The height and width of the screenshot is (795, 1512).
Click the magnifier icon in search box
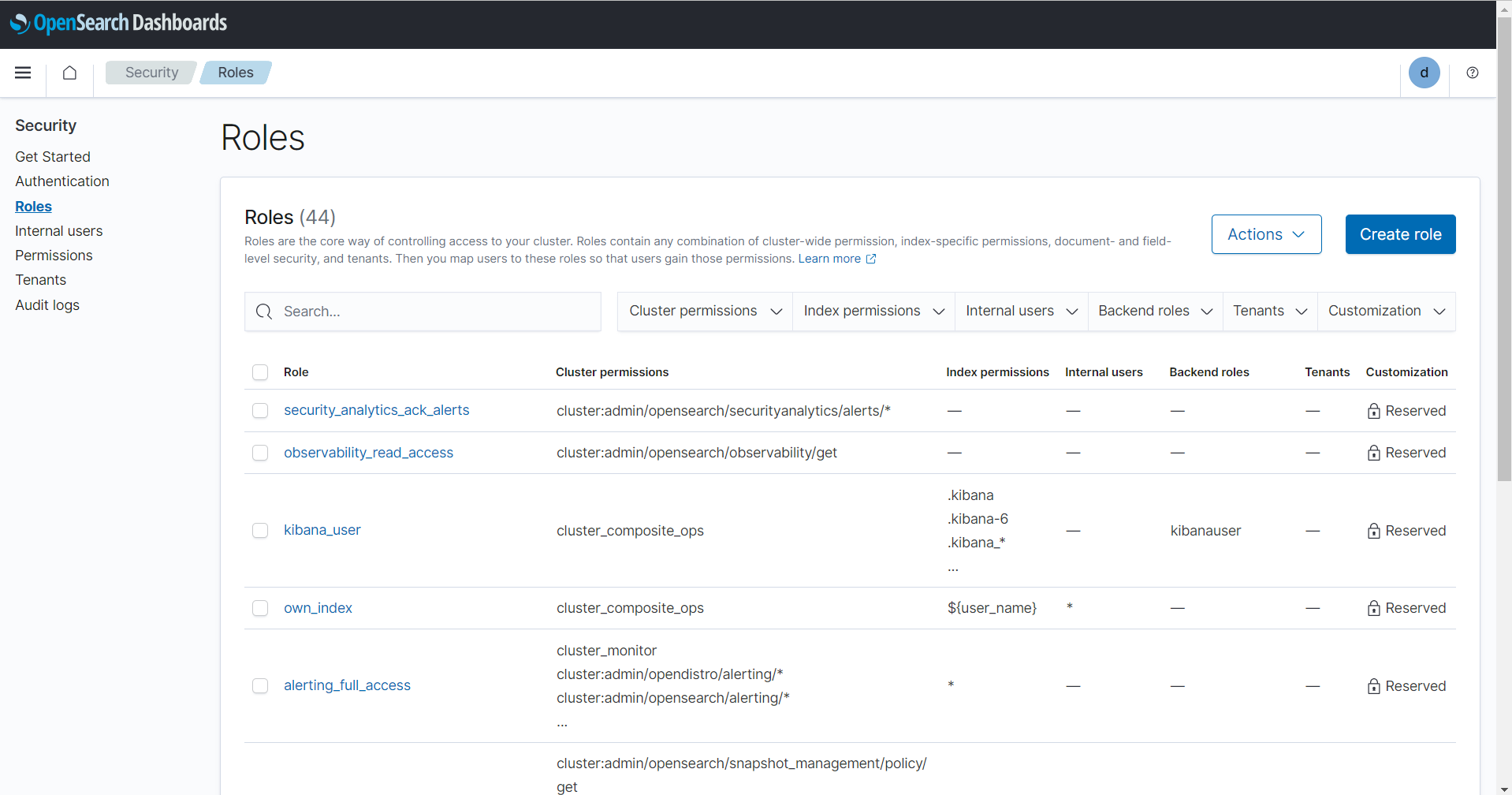(264, 312)
